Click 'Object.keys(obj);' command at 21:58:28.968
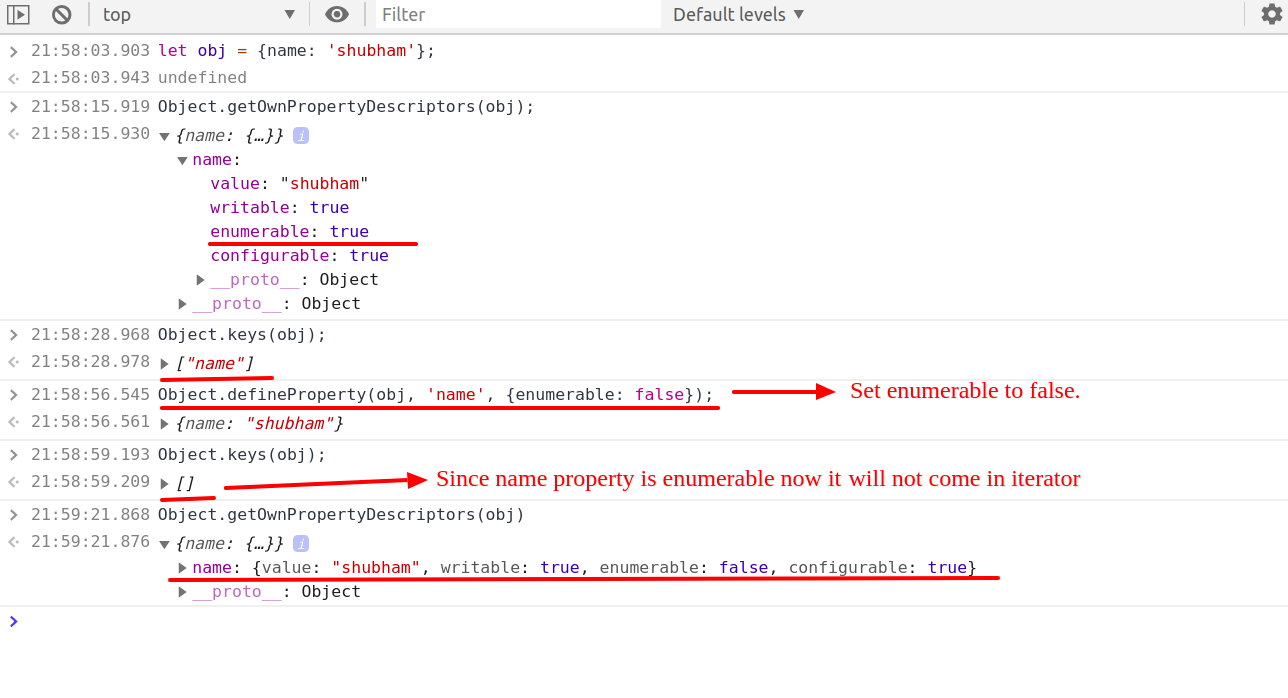1288x698 pixels. 242,335
